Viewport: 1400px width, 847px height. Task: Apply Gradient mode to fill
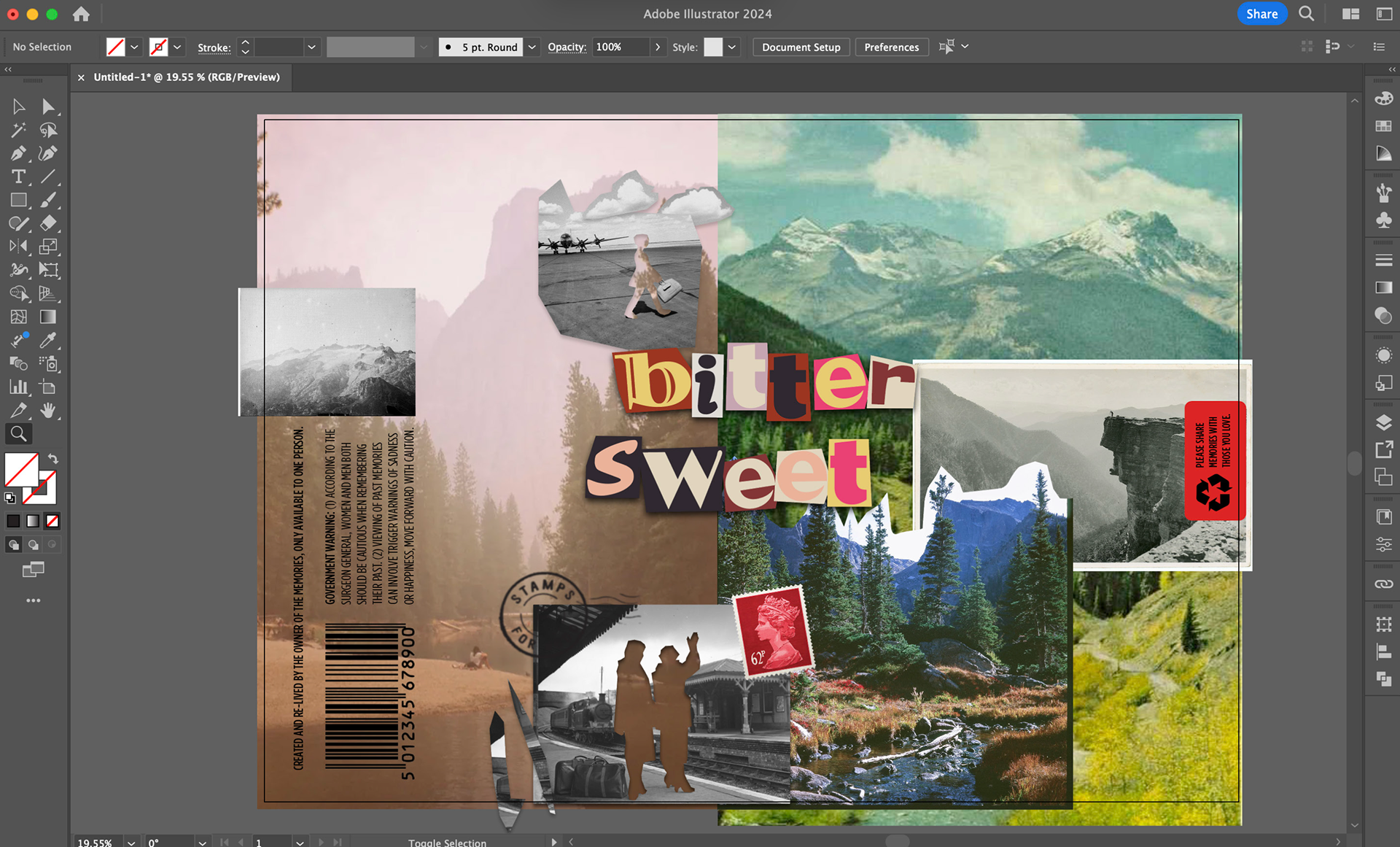[33, 521]
